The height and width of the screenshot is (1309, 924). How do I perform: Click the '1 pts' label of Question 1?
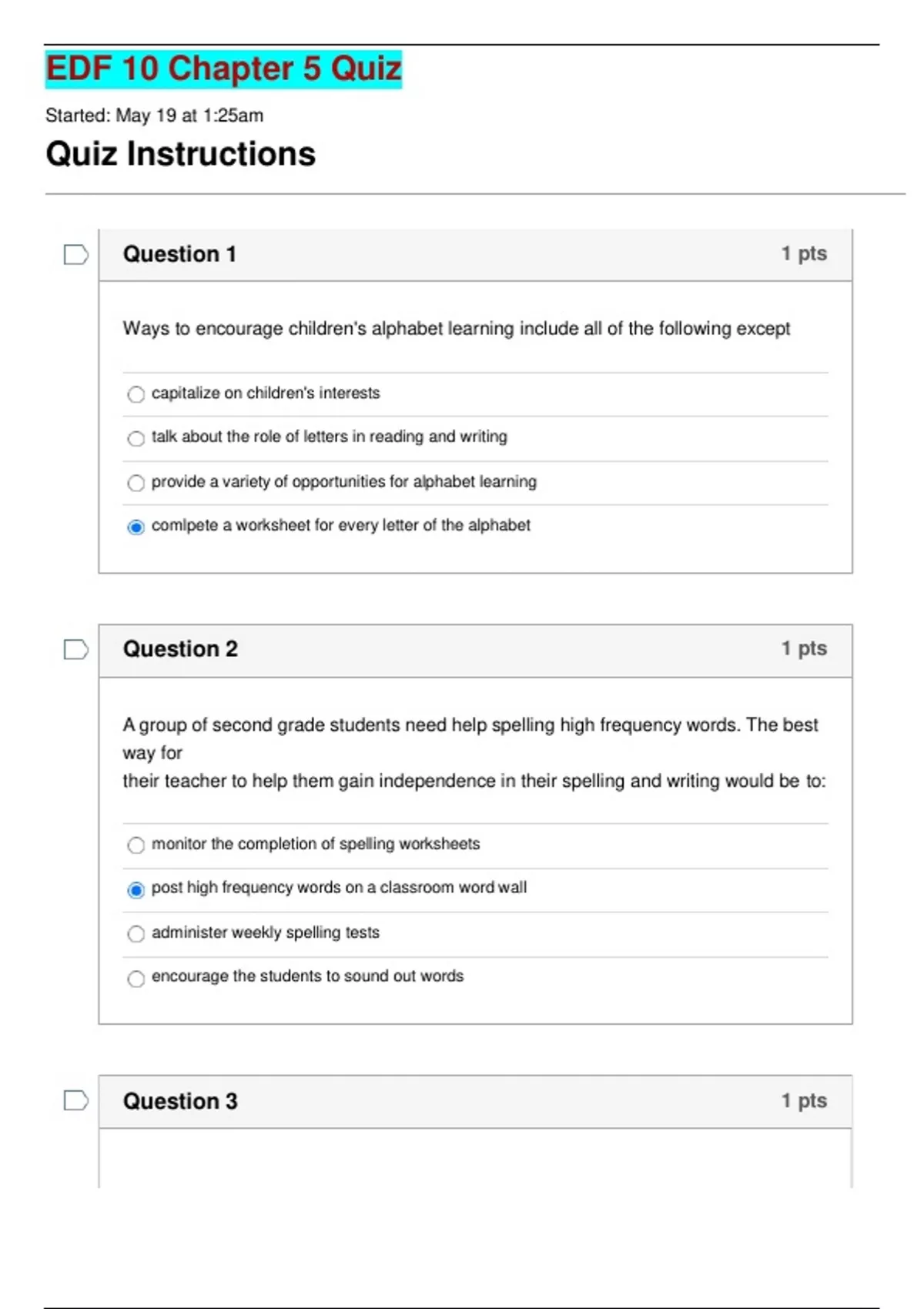(803, 253)
